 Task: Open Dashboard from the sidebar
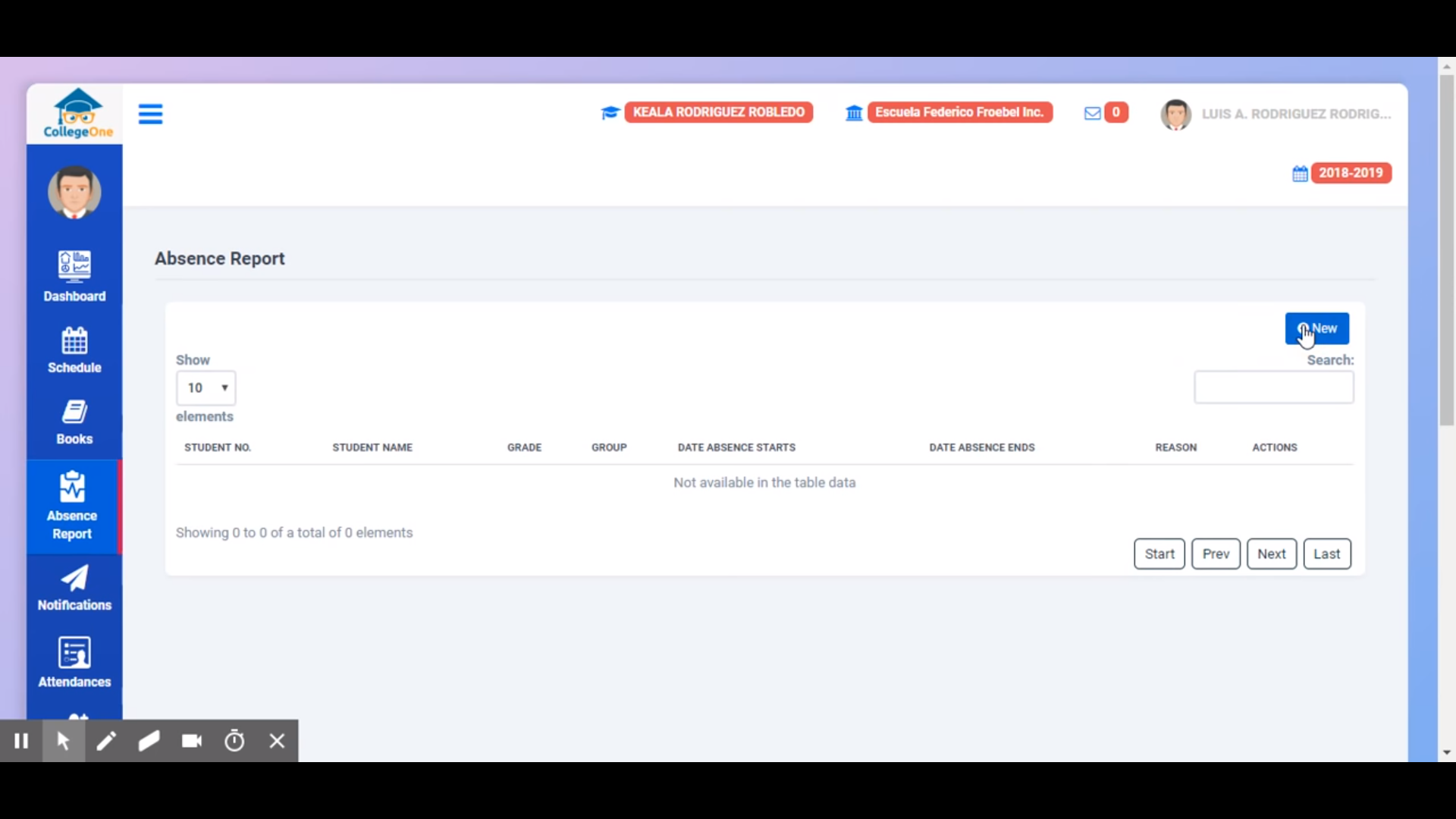74,276
